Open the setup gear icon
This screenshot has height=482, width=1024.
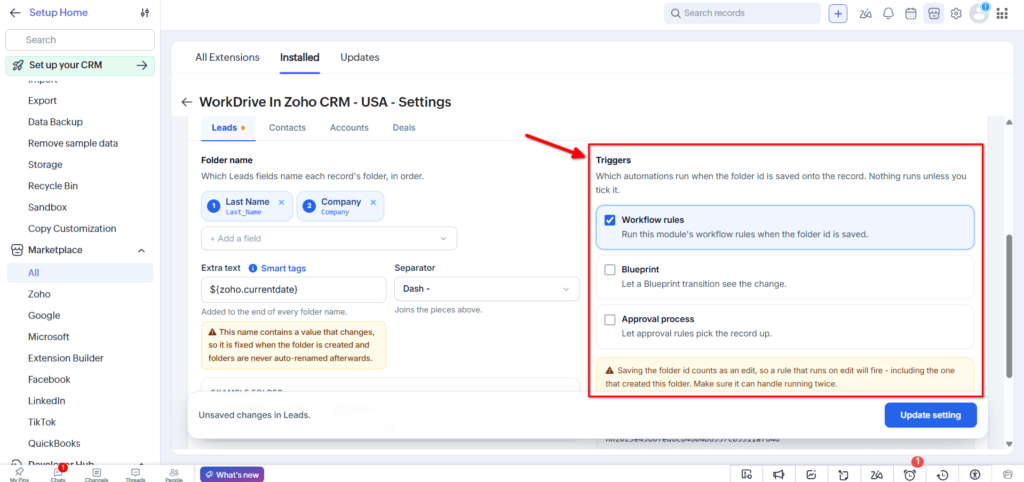(956, 14)
